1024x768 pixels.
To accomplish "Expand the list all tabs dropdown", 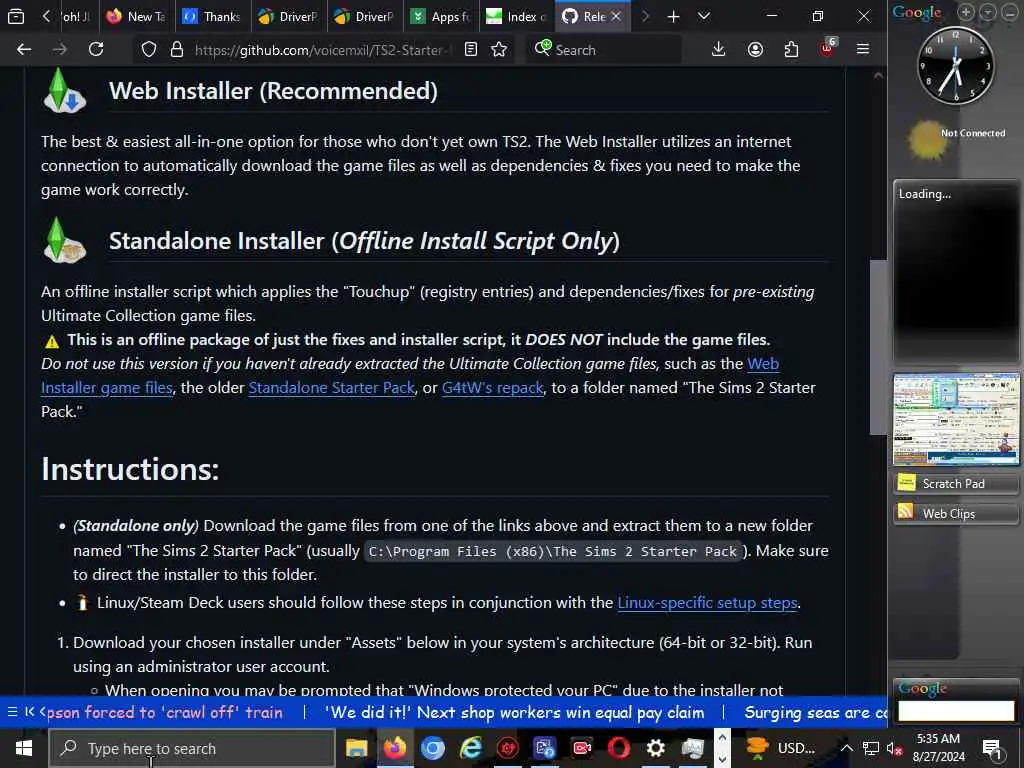I will pos(703,16).
